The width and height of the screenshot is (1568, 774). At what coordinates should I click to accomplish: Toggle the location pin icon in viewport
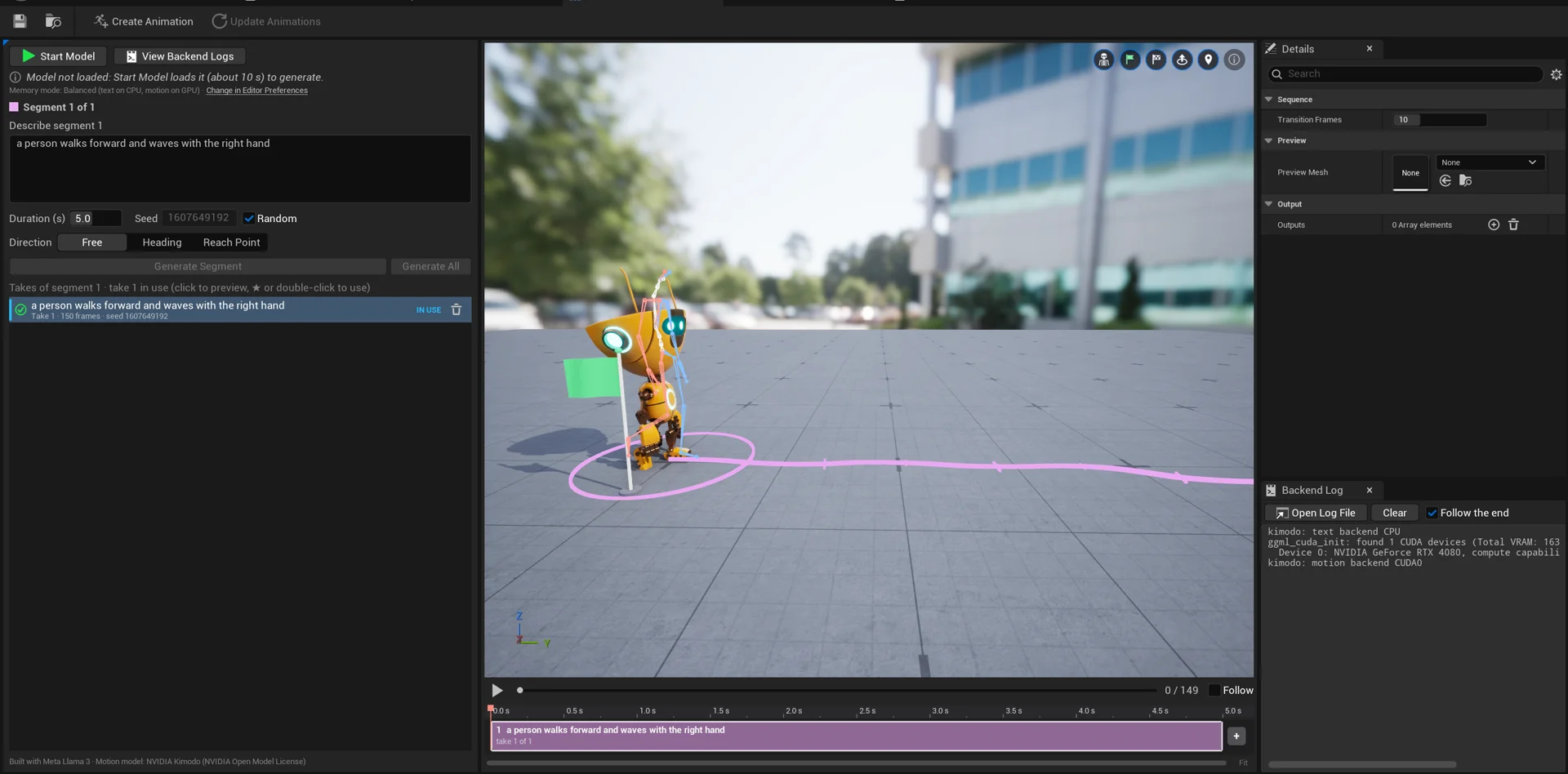pos(1208,60)
